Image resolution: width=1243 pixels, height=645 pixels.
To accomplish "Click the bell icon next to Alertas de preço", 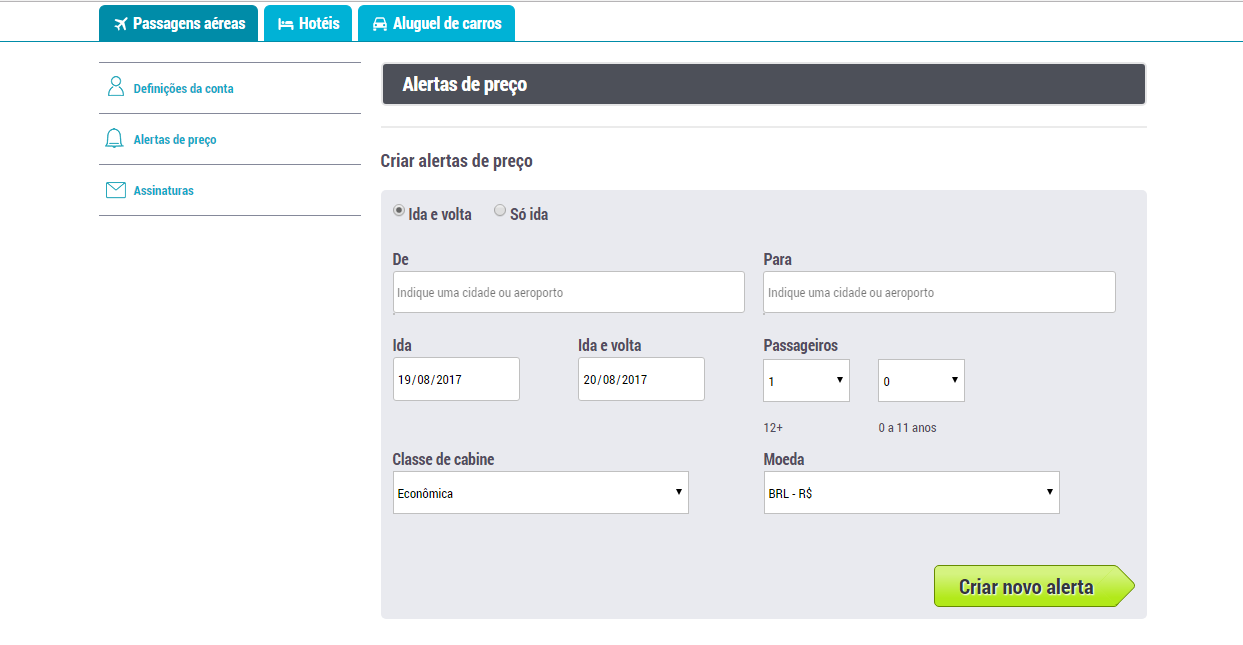I will 115,139.
